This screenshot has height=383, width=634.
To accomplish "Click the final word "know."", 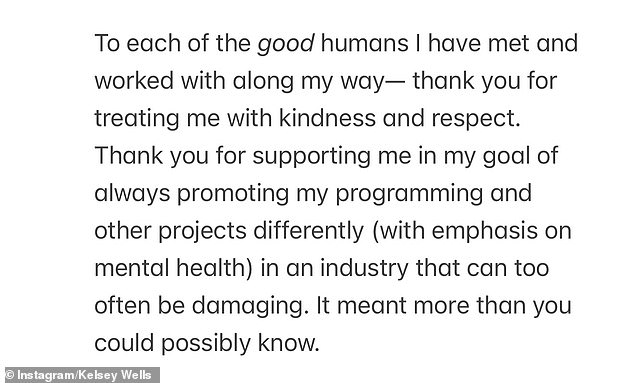I will (289, 343).
